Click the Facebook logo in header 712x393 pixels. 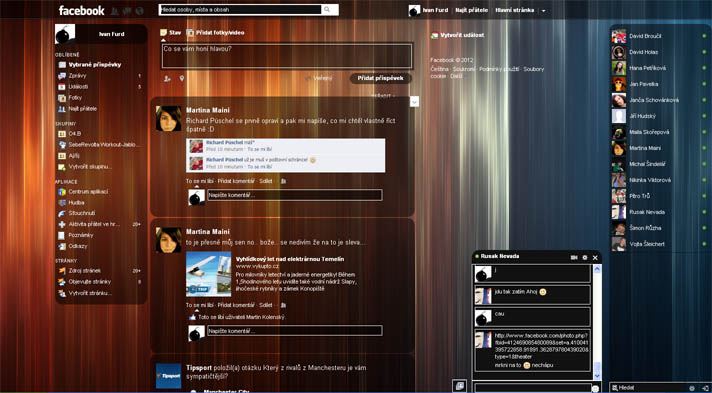pos(81,10)
